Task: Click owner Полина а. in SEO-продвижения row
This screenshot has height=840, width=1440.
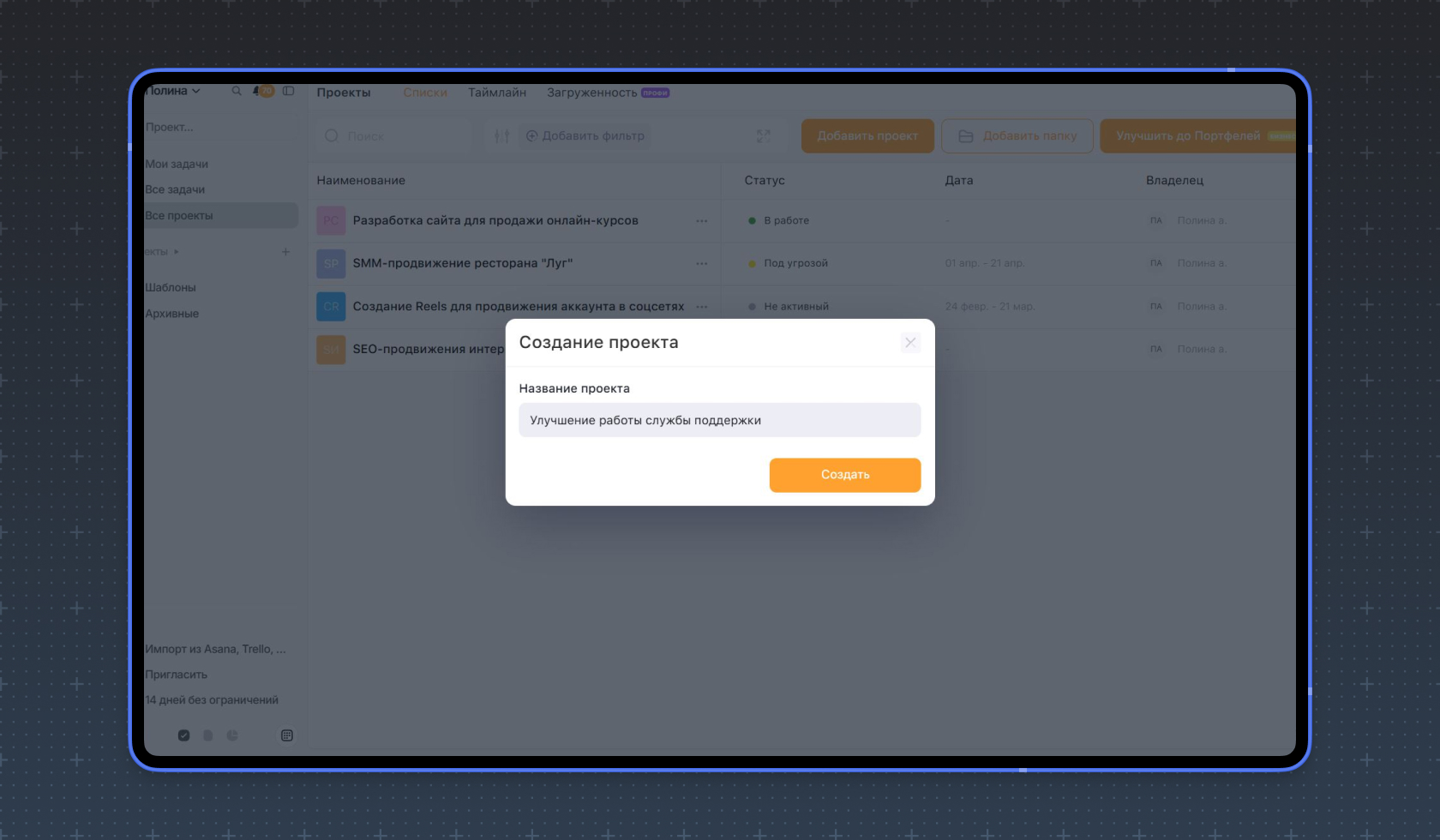Action: [x=1202, y=349]
